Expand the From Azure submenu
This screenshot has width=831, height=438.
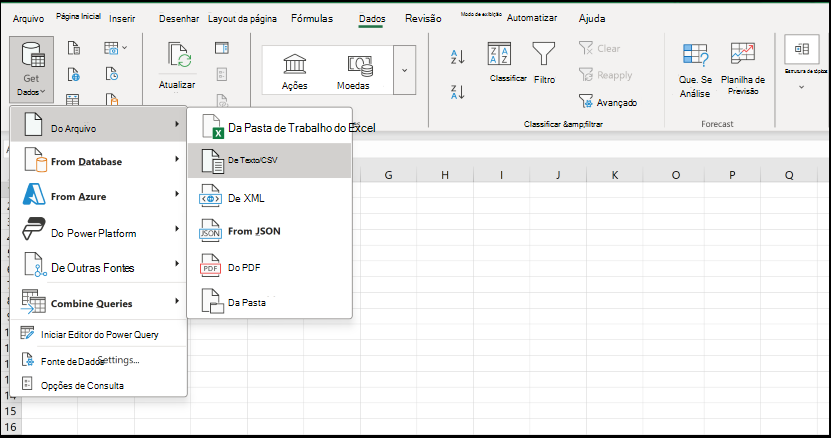click(x=99, y=195)
